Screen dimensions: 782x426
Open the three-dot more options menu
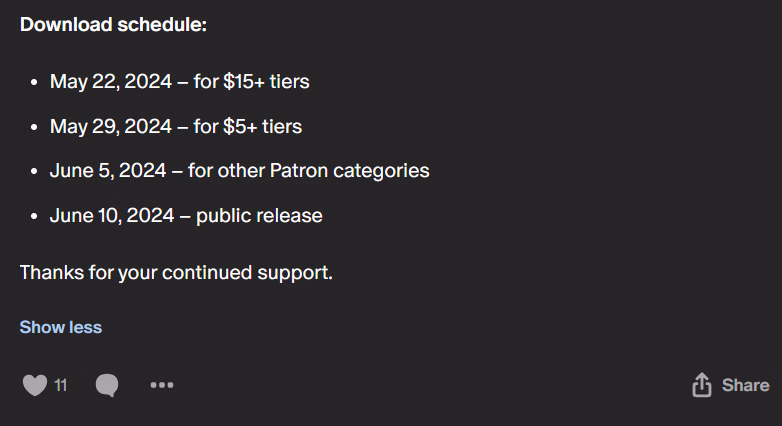coord(162,385)
